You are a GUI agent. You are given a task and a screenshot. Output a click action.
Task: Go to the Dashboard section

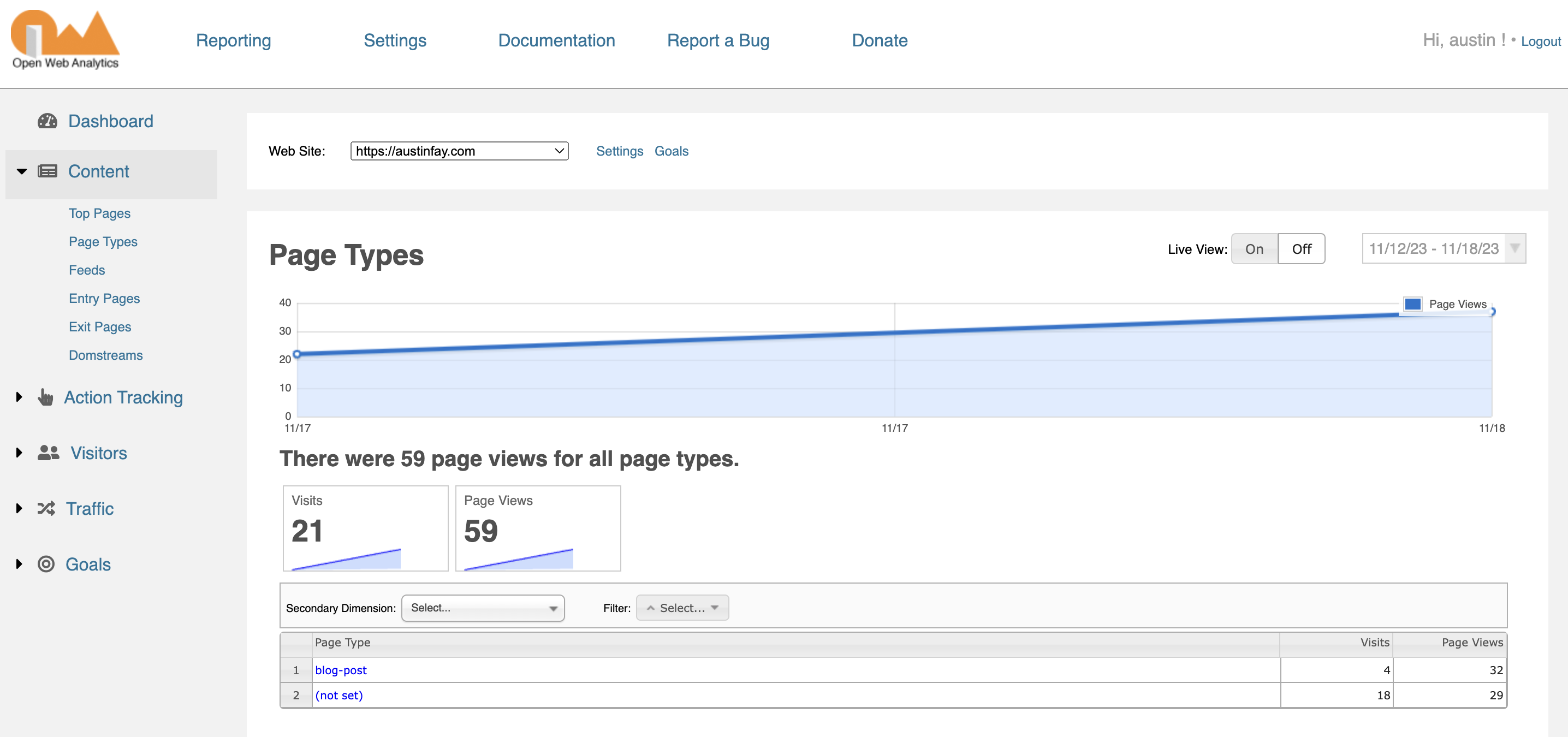tap(111, 121)
